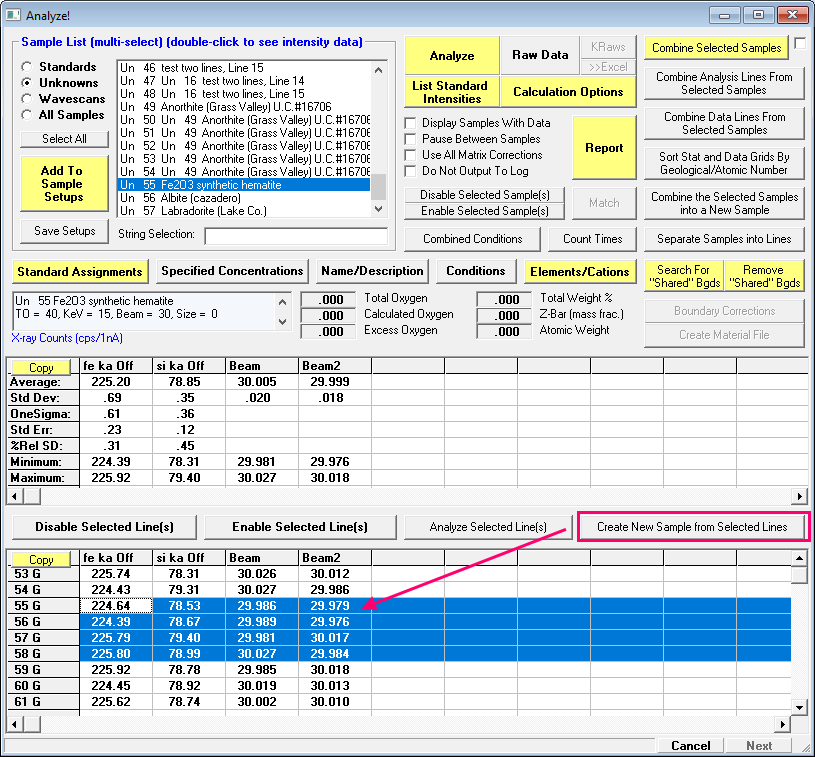
Task: Click the Report button
Action: (604, 148)
